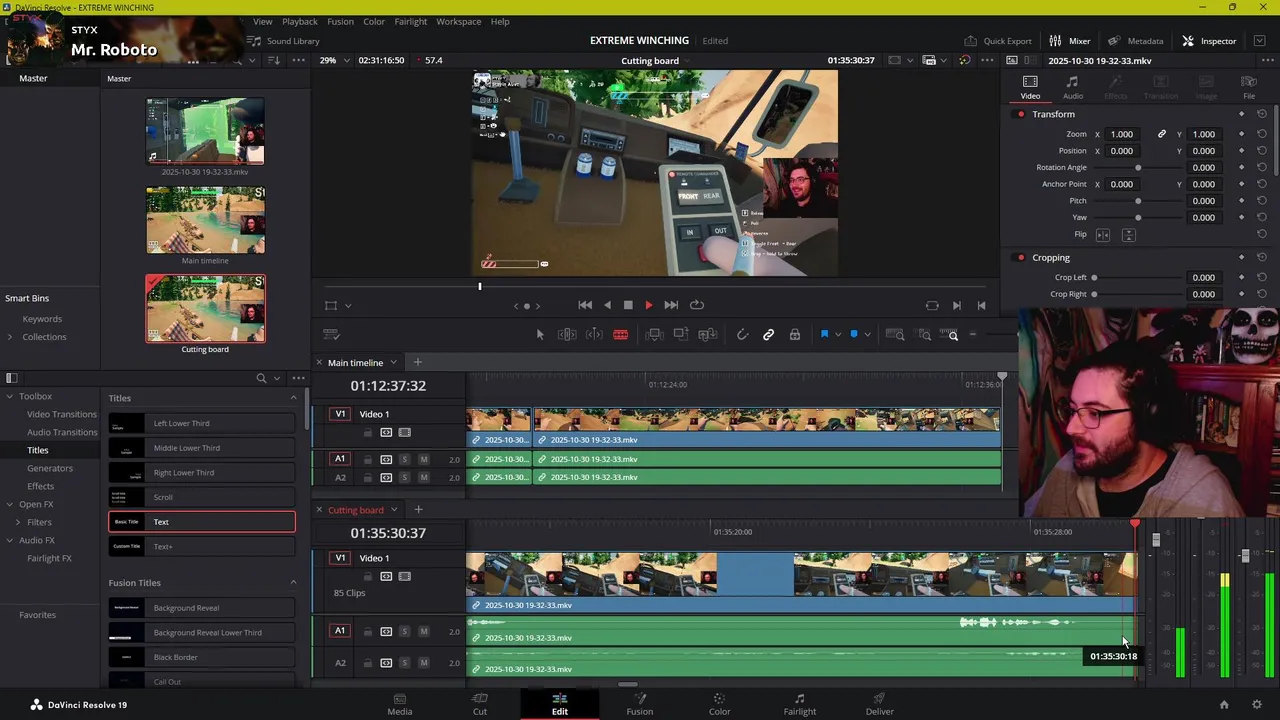The width and height of the screenshot is (1280, 720).
Task: Open the Cutting board timeline name dropdown
Action: pyautogui.click(x=686, y=60)
